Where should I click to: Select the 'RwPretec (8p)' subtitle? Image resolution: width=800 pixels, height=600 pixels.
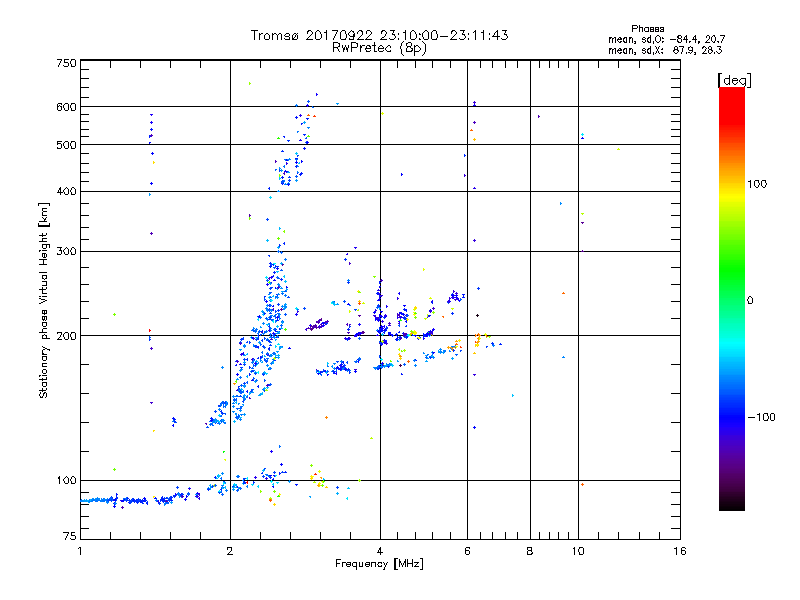tap(379, 48)
